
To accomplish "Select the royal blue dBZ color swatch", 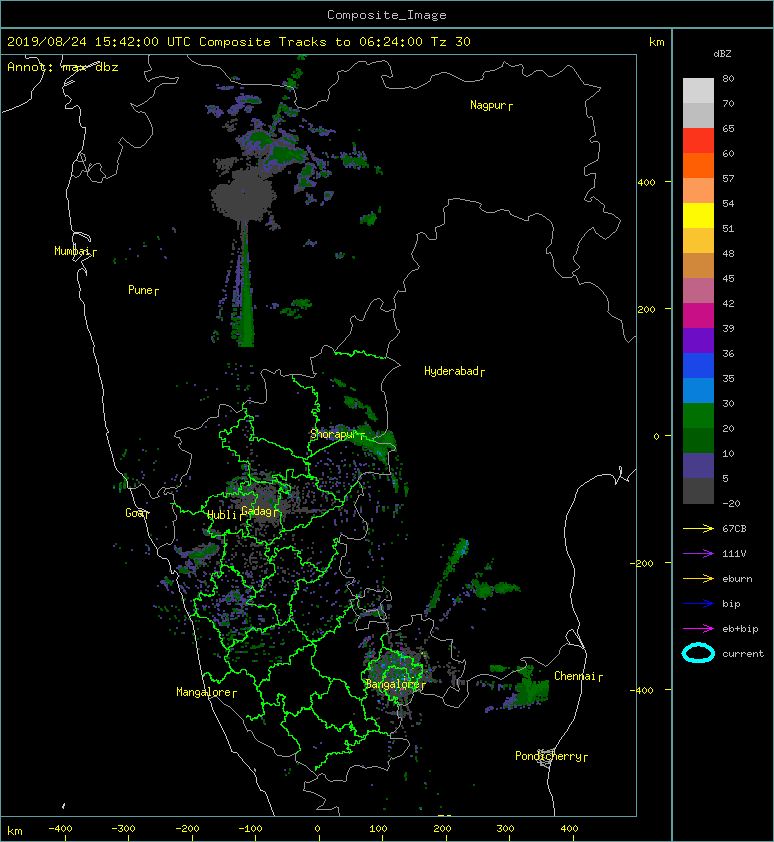I will coord(698,365).
